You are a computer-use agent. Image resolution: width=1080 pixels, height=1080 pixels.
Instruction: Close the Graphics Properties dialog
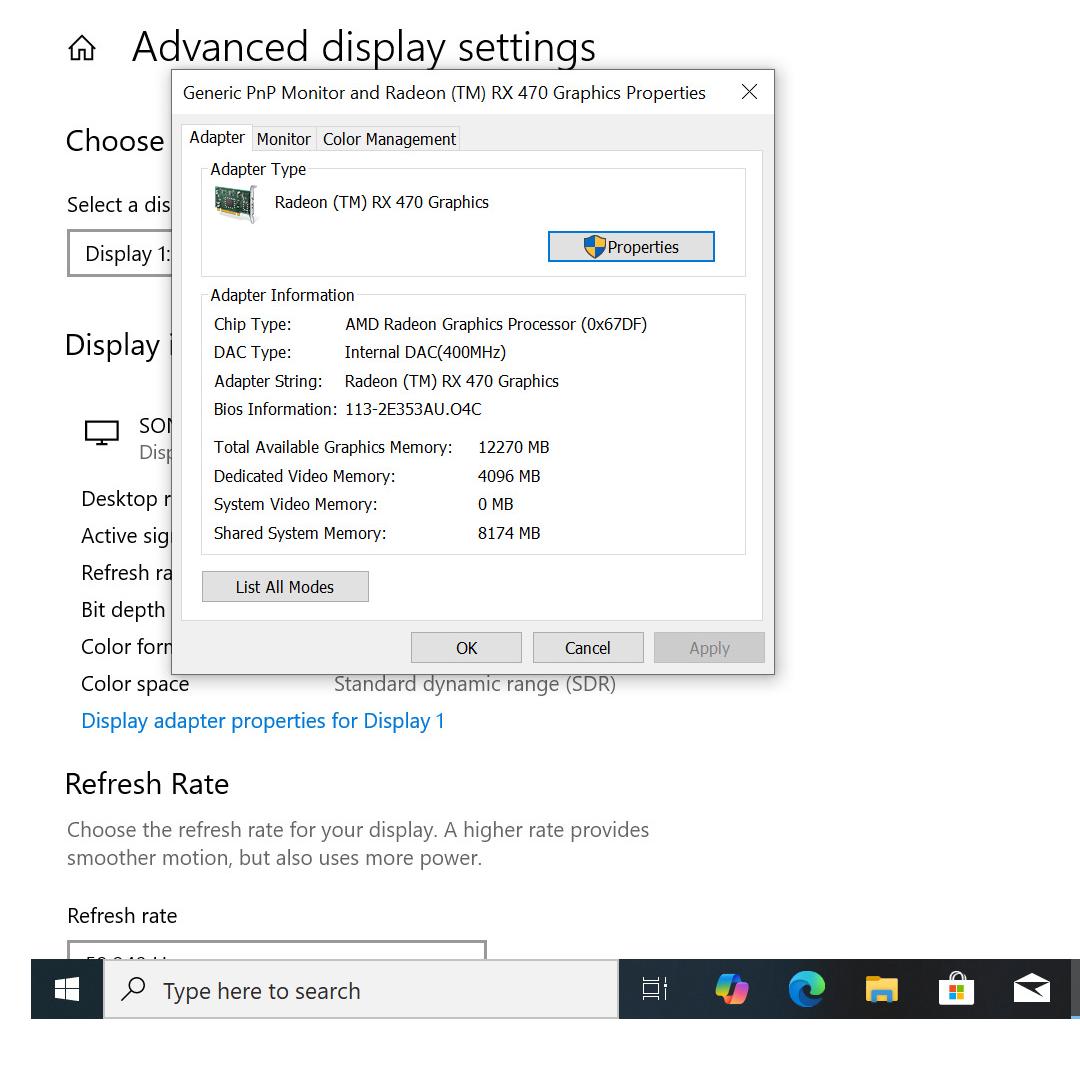coord(749,93)
